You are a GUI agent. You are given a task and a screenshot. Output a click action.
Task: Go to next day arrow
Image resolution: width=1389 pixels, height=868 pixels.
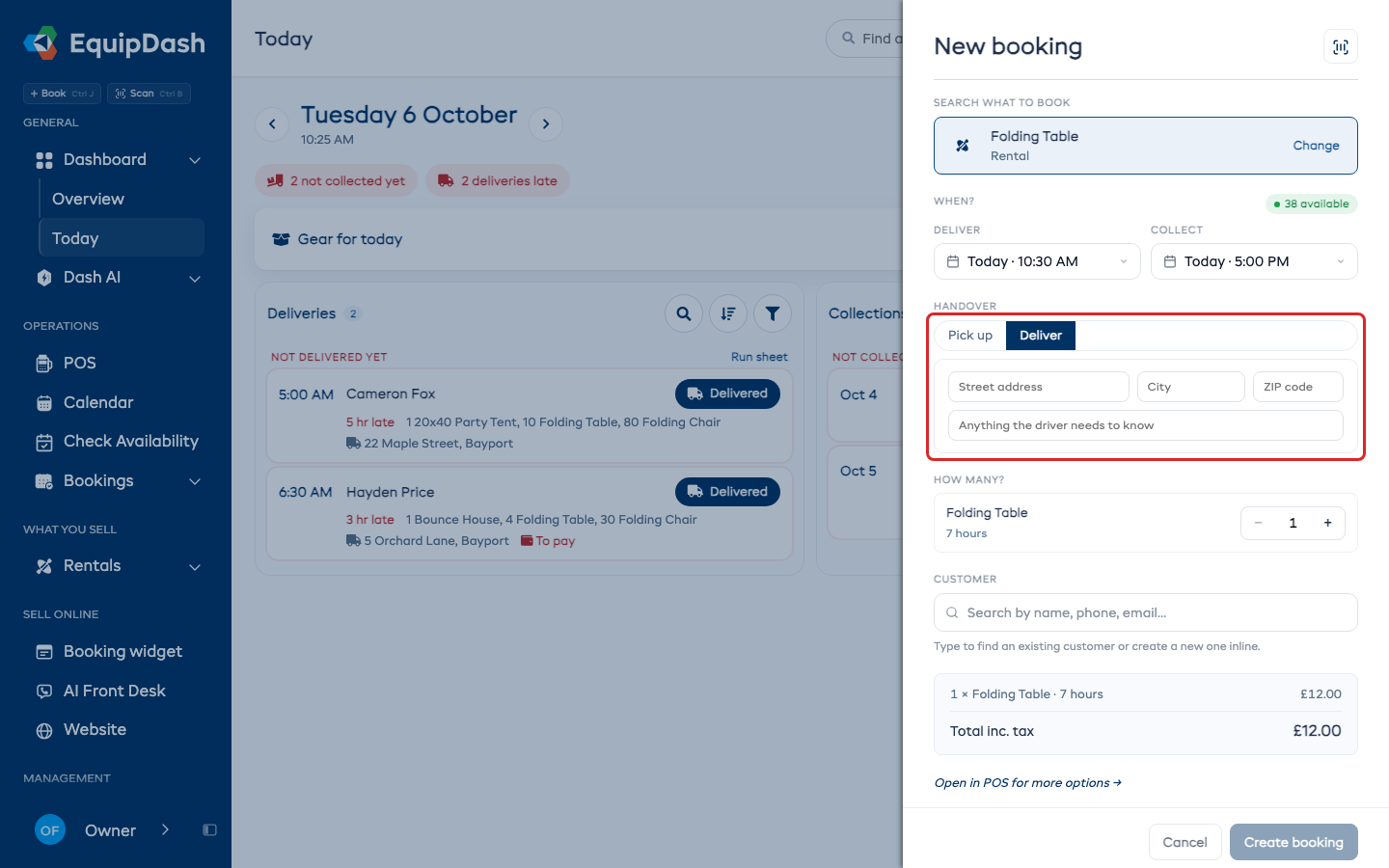(546, 123)
